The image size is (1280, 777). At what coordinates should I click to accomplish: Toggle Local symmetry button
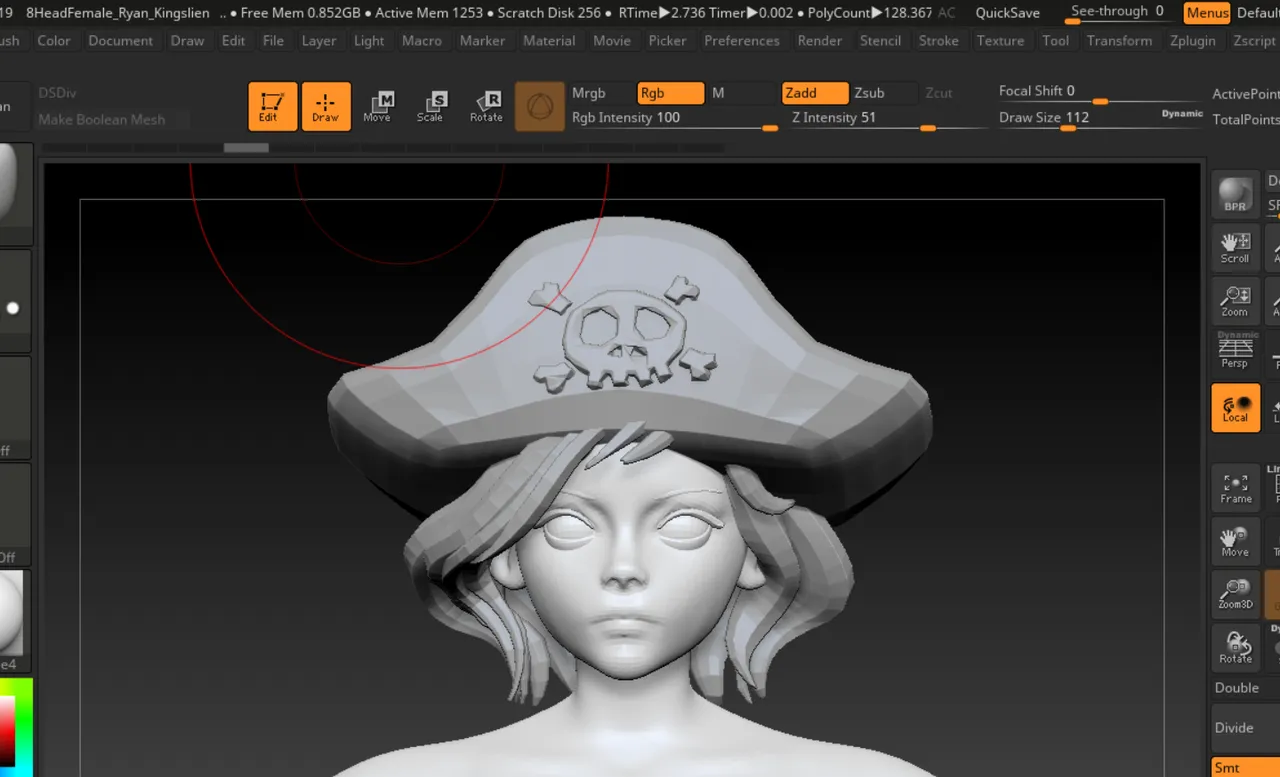click(1236, 408)
